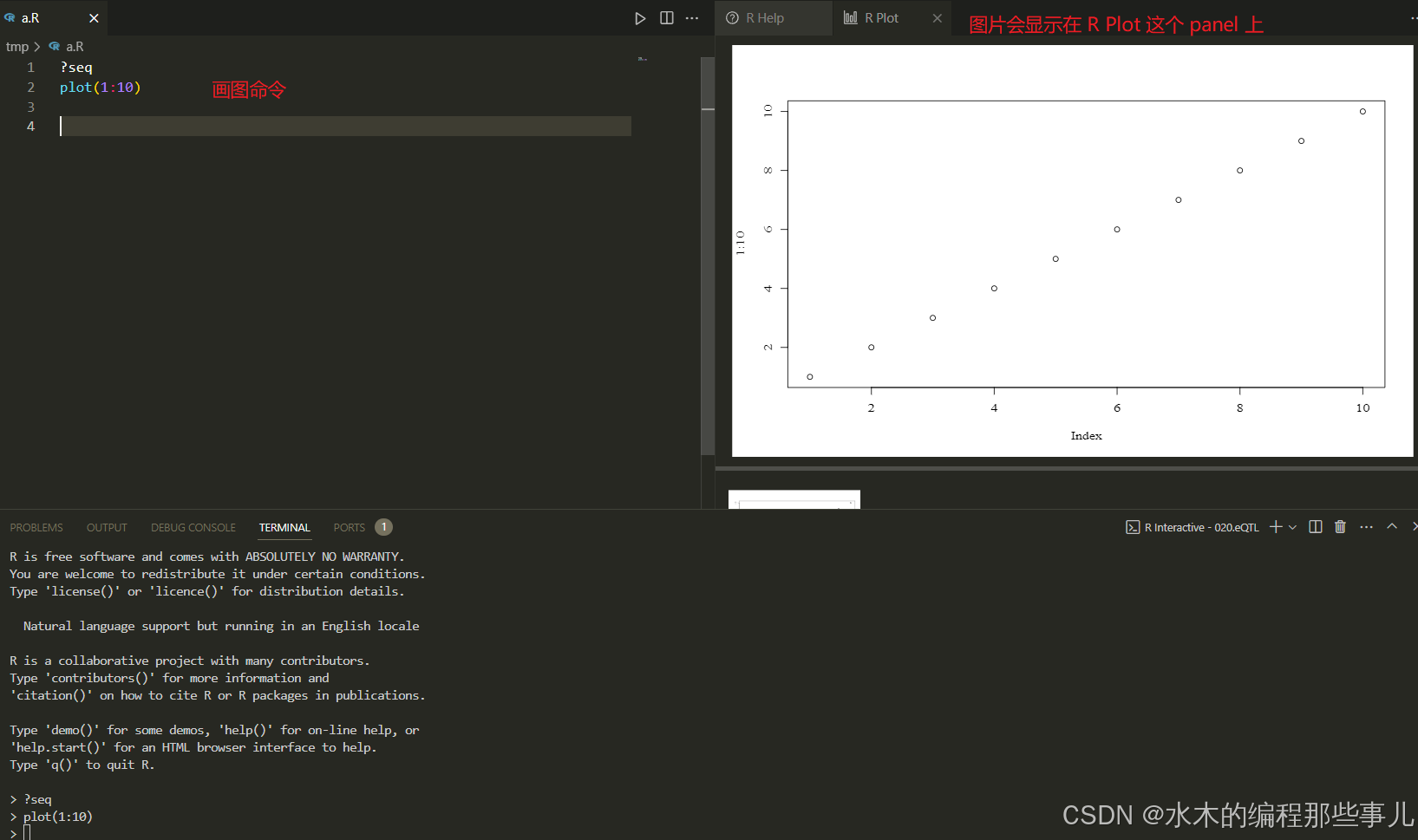
Task: Open the DEBUG CONSOLE tab
Action: [193, 527]
